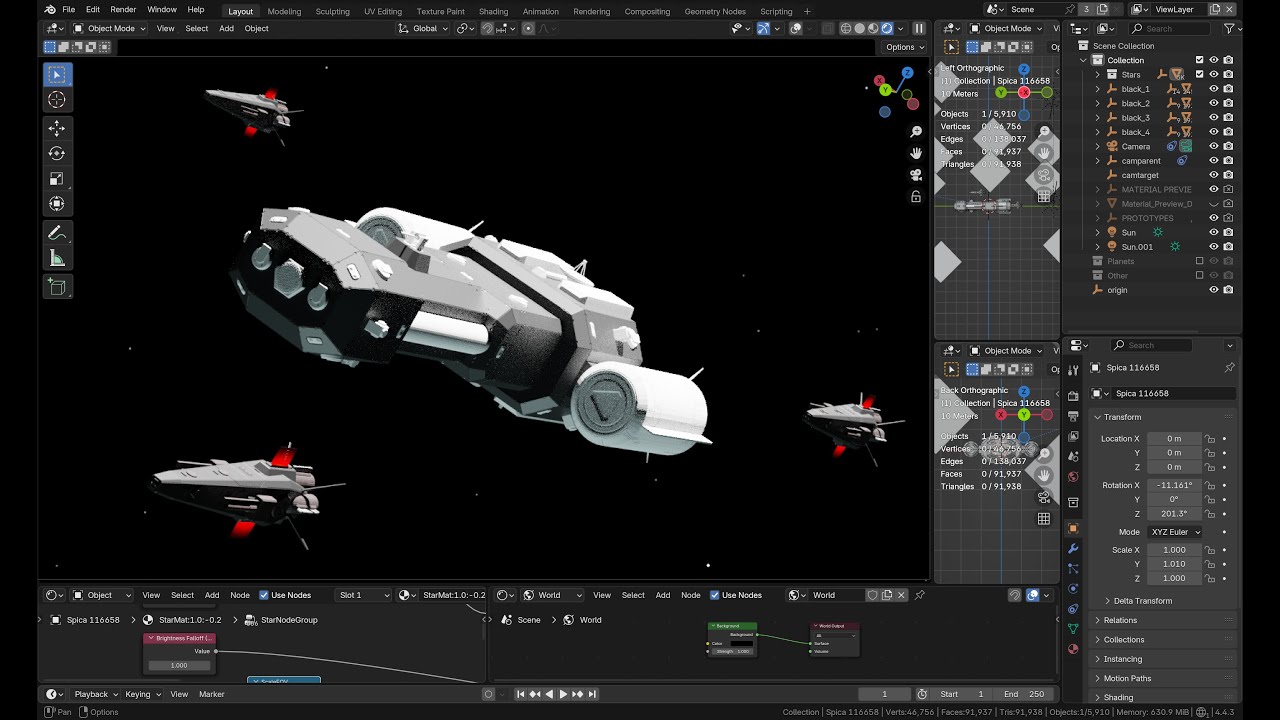Select the Select Box tool
Viewport: 1280px width, 720px height.
tap(57, 75)
